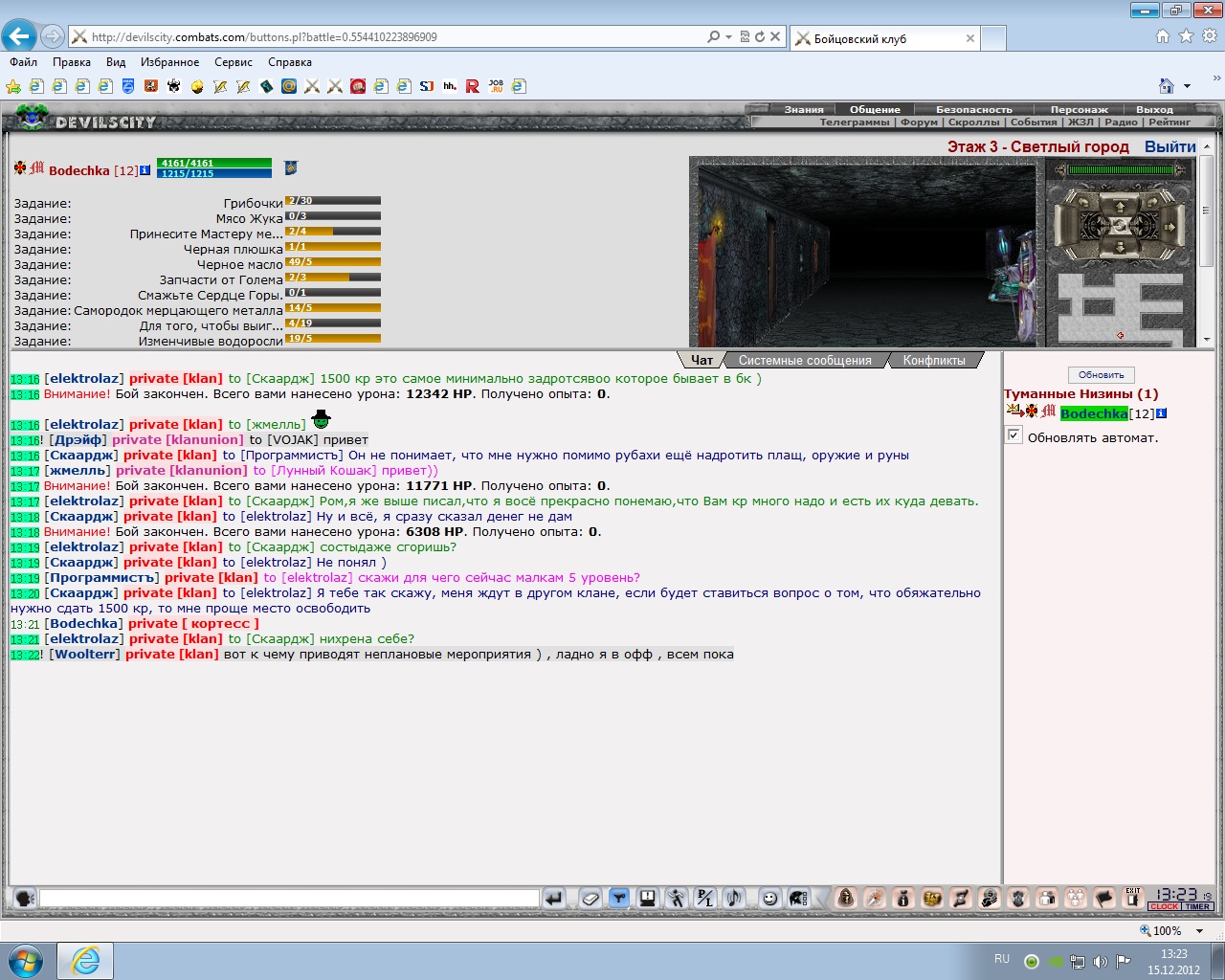Image resolution: width=1225 pixels, height=980 pixels.
Task: Click the EXIT door icon in bottom bar
Action: coord(1133,898)
